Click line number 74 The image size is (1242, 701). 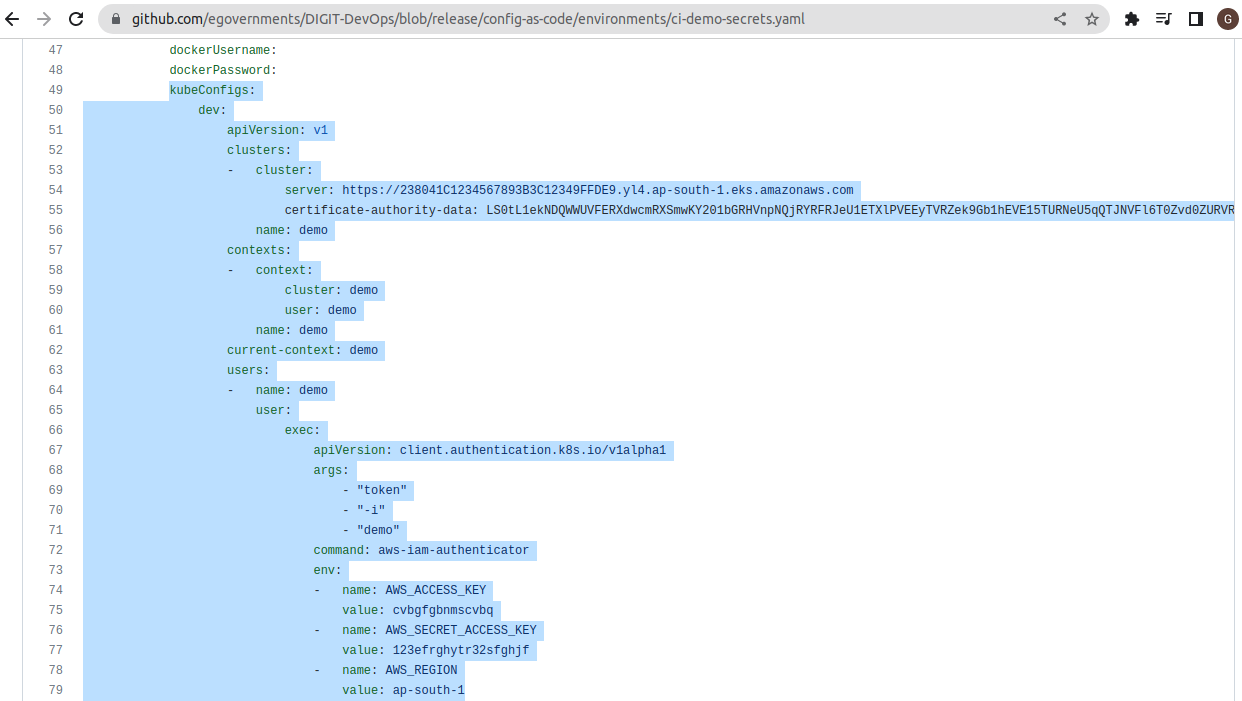click(x=55, y=590)
